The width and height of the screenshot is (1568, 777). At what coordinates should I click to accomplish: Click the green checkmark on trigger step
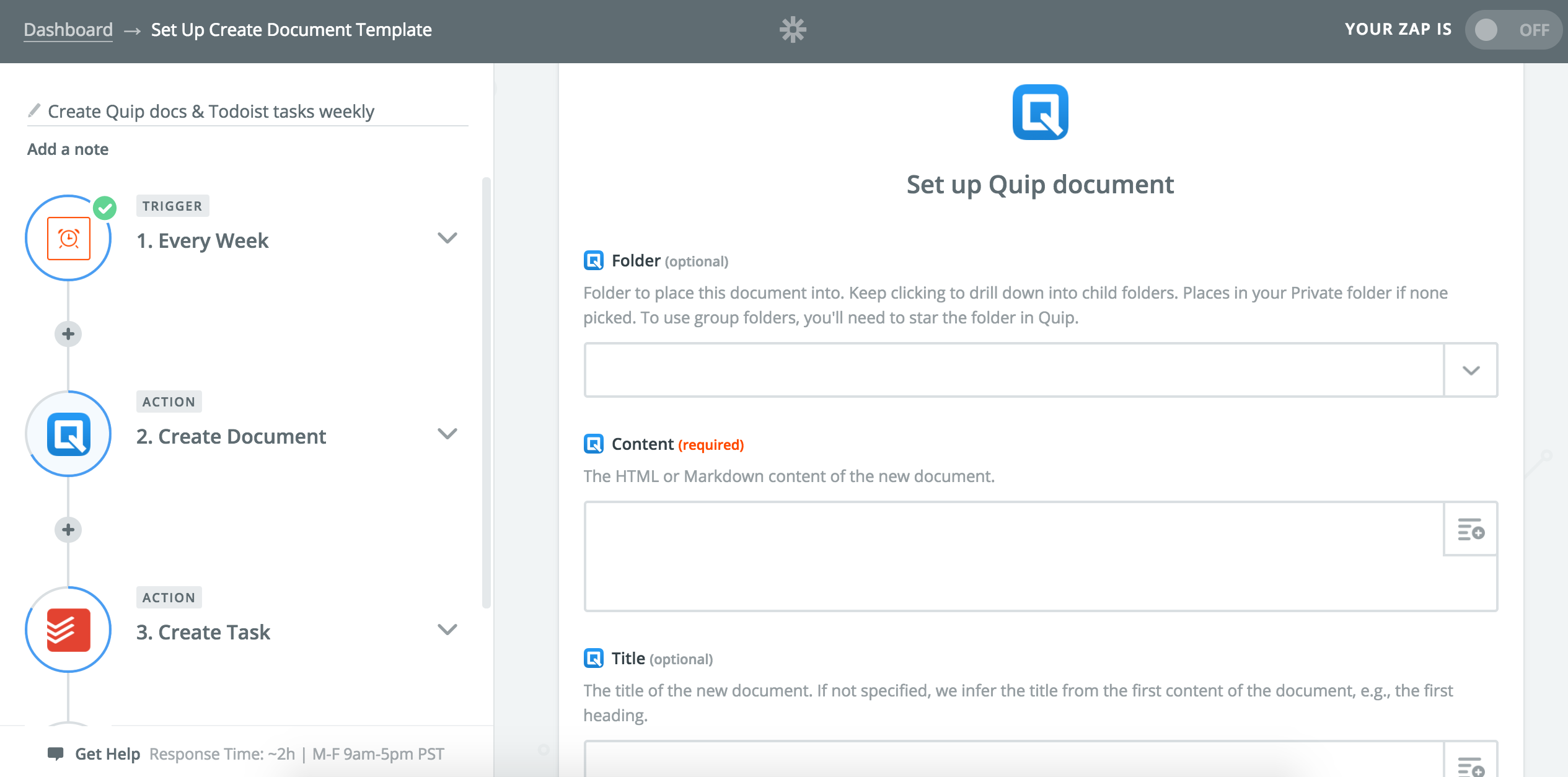tap(105, 208)
